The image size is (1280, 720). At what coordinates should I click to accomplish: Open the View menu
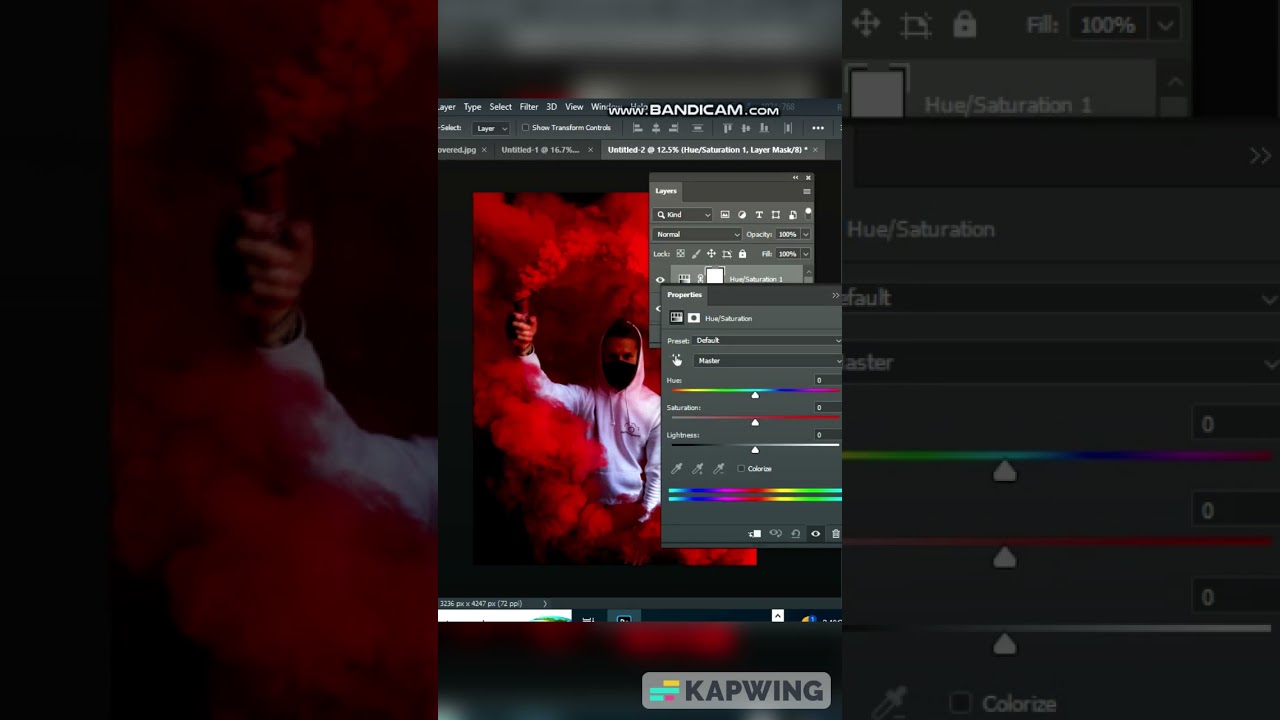pos(574,107)
